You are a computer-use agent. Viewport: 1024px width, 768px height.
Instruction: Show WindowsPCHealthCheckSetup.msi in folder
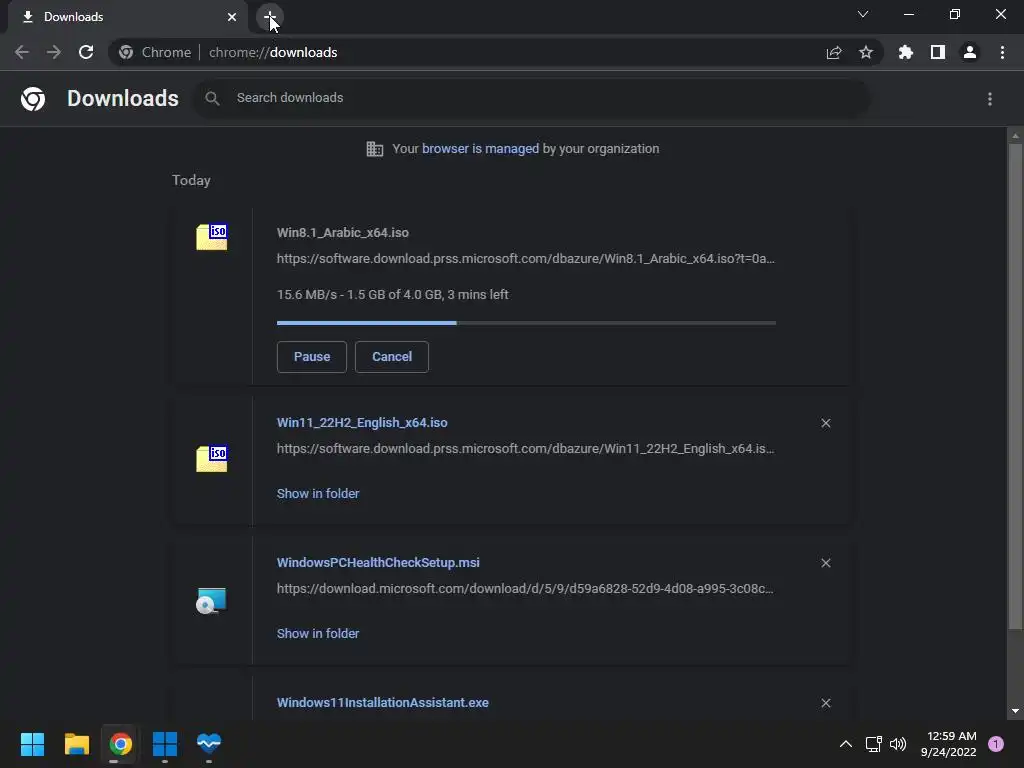[318, 633]
